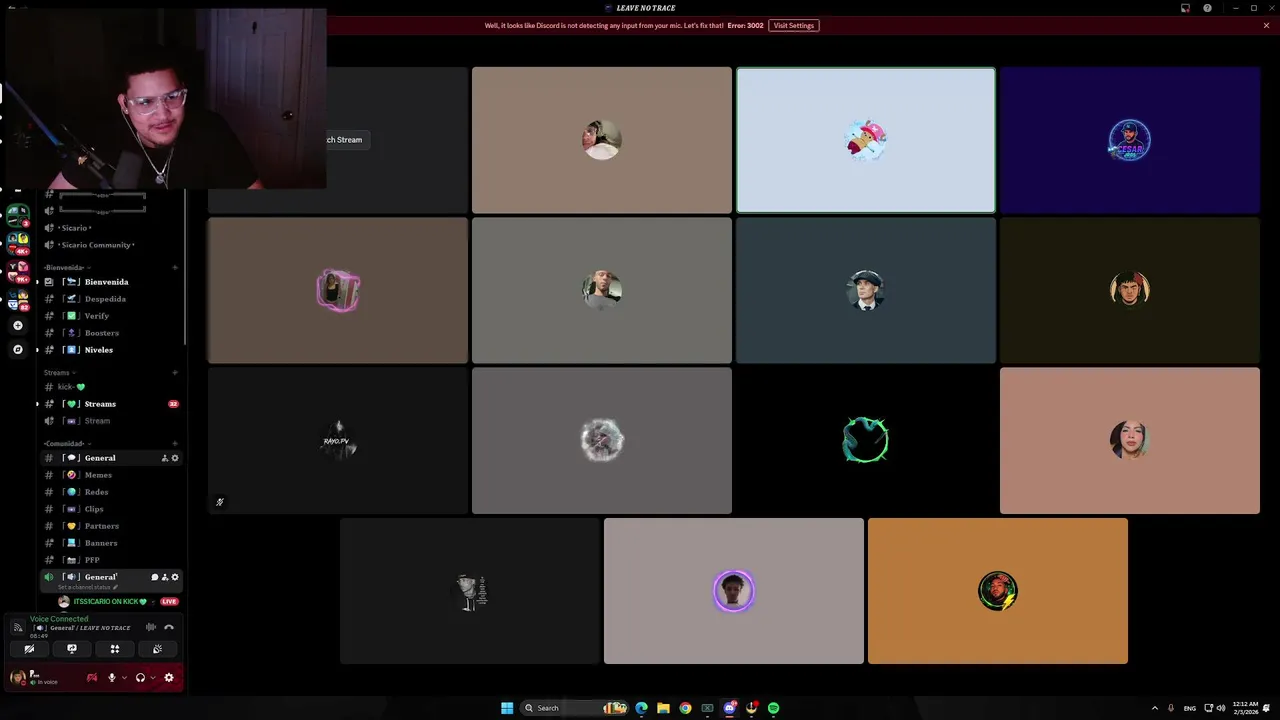Create channel in Comunidad category
The height and width of the screenshot is (720, 1280).
175,444
